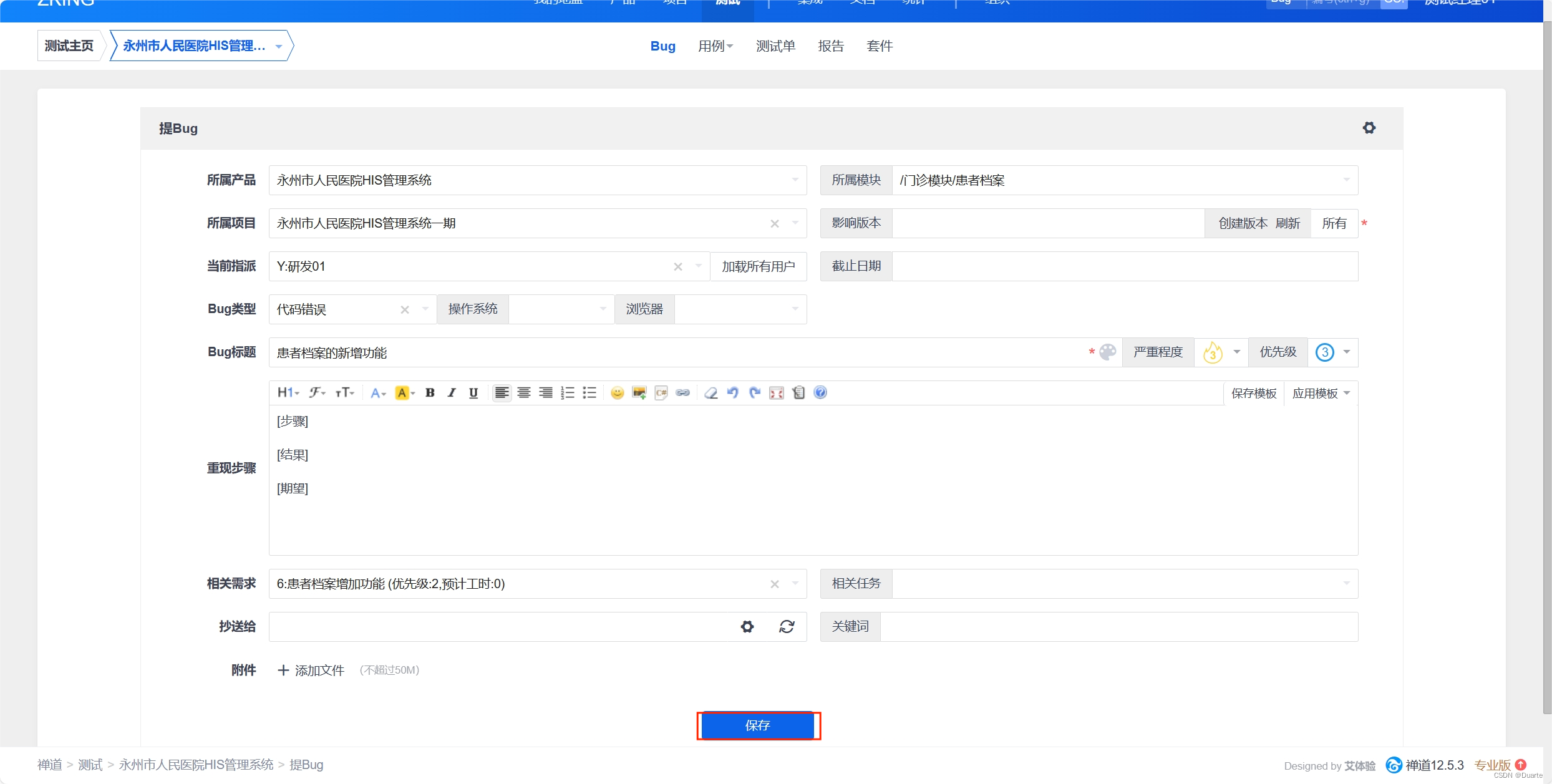Open the settings gear in 提Bug header
Viewport: 1552px width, 784px height.
point(1369,128)
